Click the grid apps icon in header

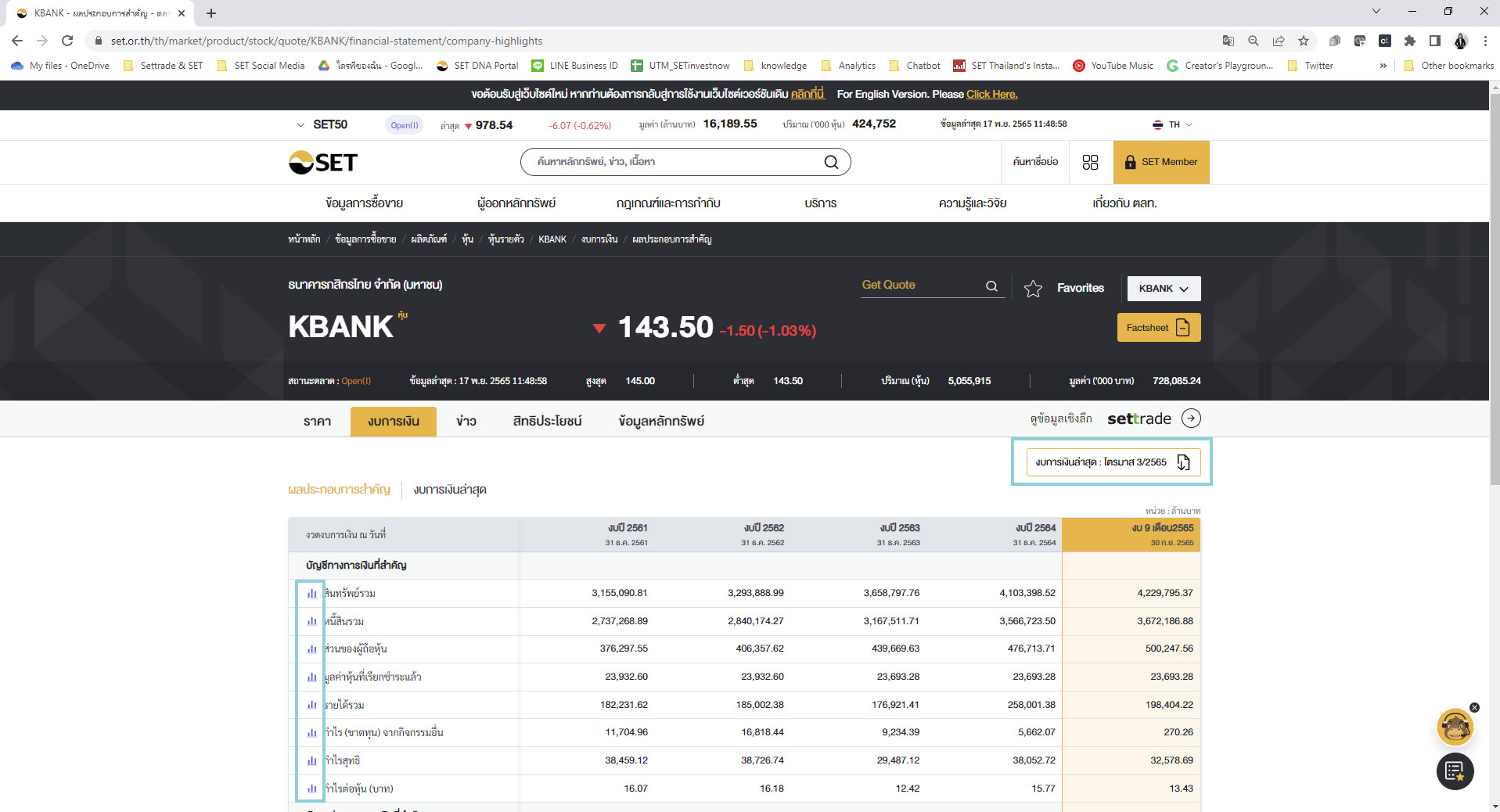[1090, 162]
